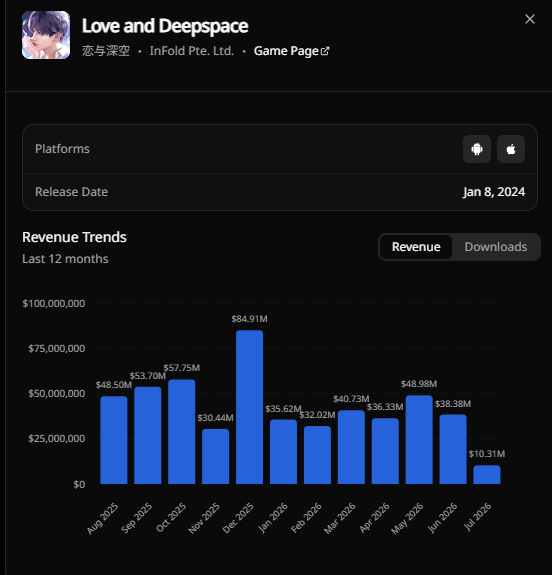This screenshot has height=575, width=552.
Task: Click the Aug 2025 axis label
Action: pos(102,518)
